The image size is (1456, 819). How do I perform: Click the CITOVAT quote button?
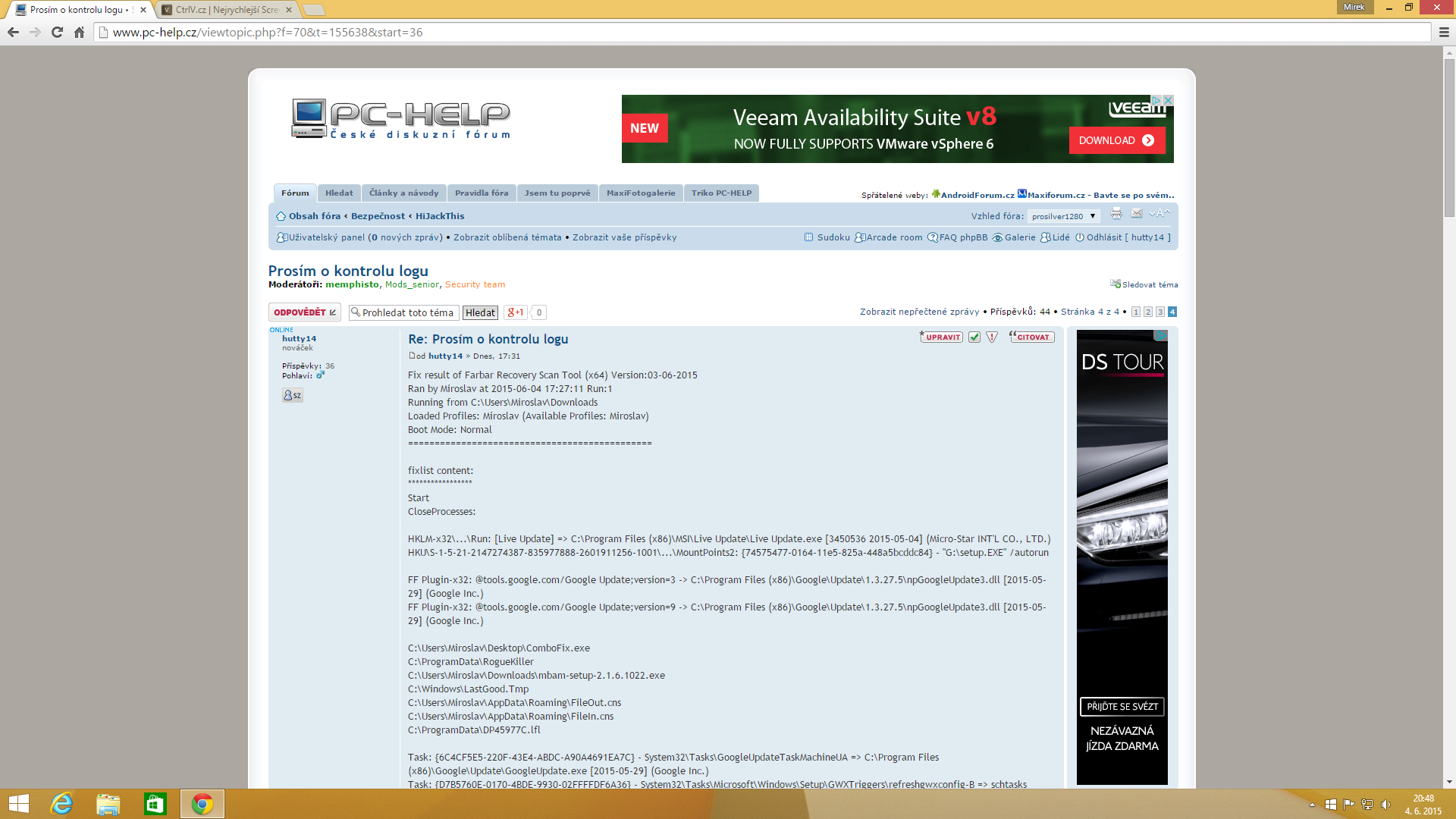click(1032, 337)
